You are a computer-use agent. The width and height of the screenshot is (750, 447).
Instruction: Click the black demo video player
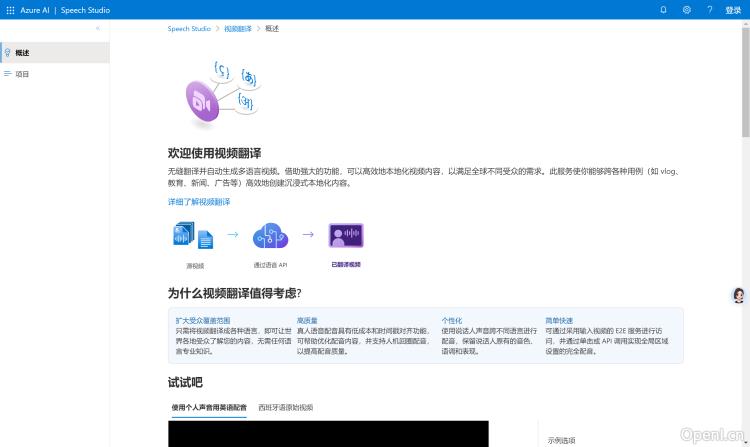click(x=328, y=434)
